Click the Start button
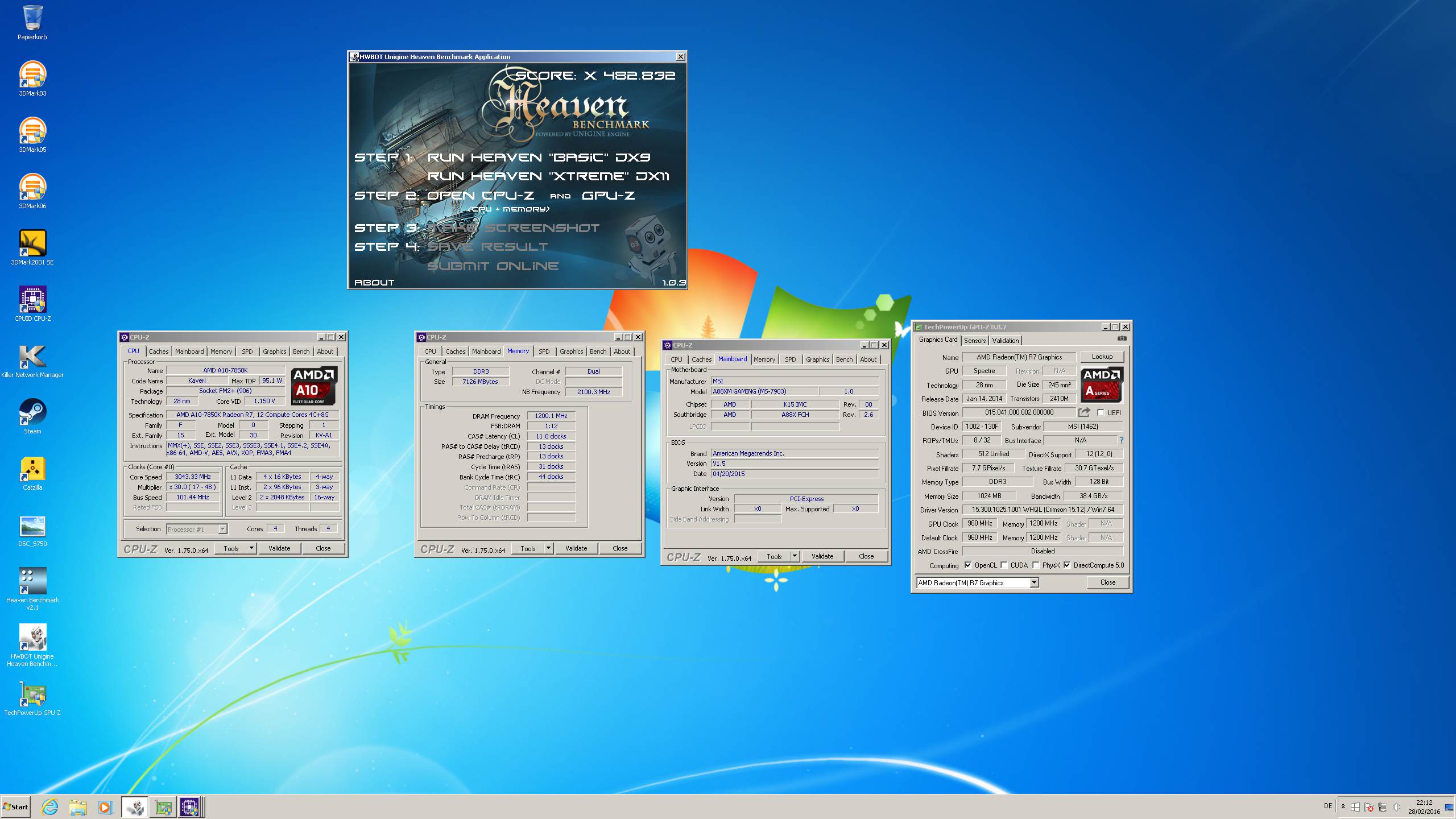 click(15, 807)
